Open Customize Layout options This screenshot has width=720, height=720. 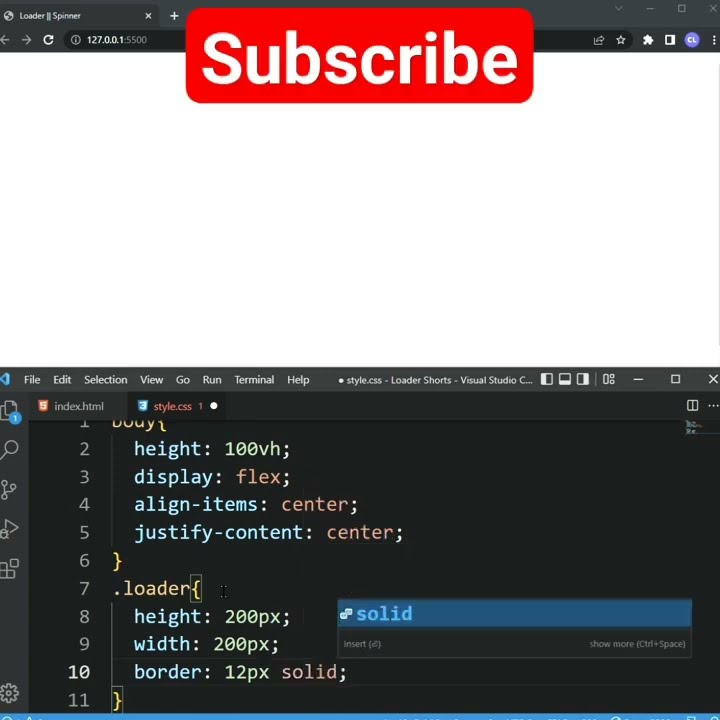coord(609,379)
